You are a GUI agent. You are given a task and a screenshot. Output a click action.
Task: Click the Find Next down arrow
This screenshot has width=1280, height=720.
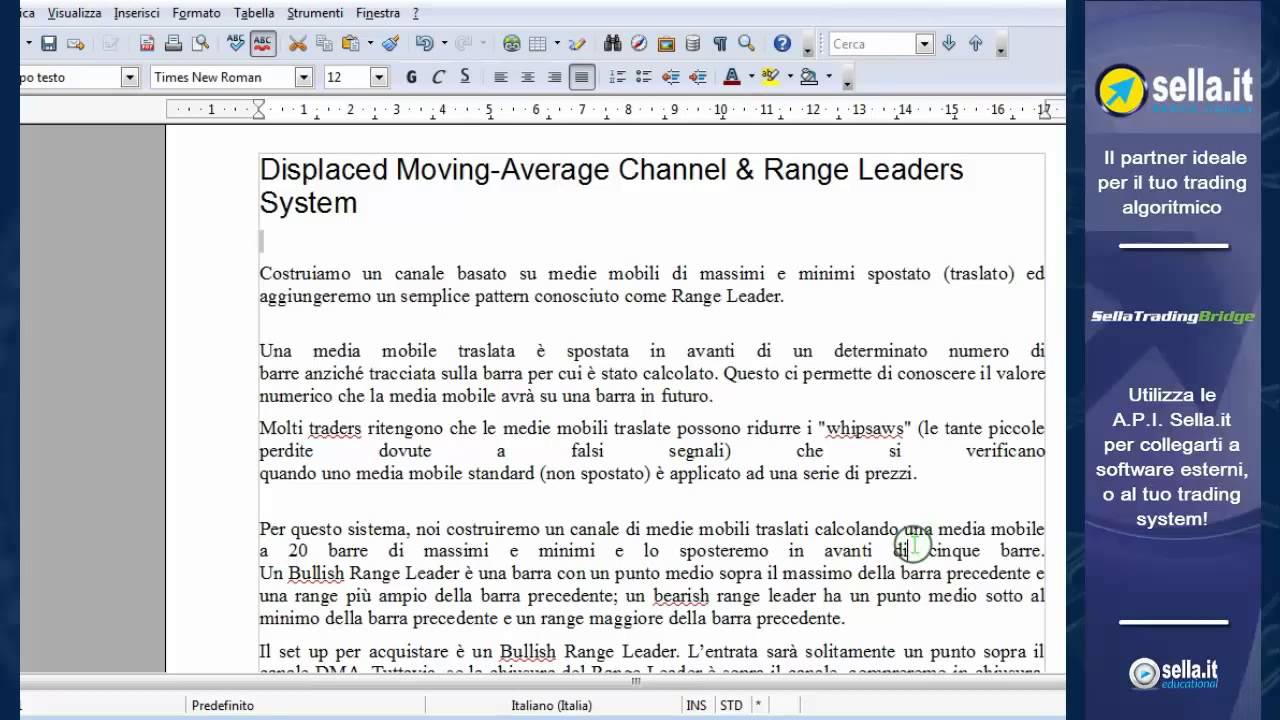coord(949,43)
